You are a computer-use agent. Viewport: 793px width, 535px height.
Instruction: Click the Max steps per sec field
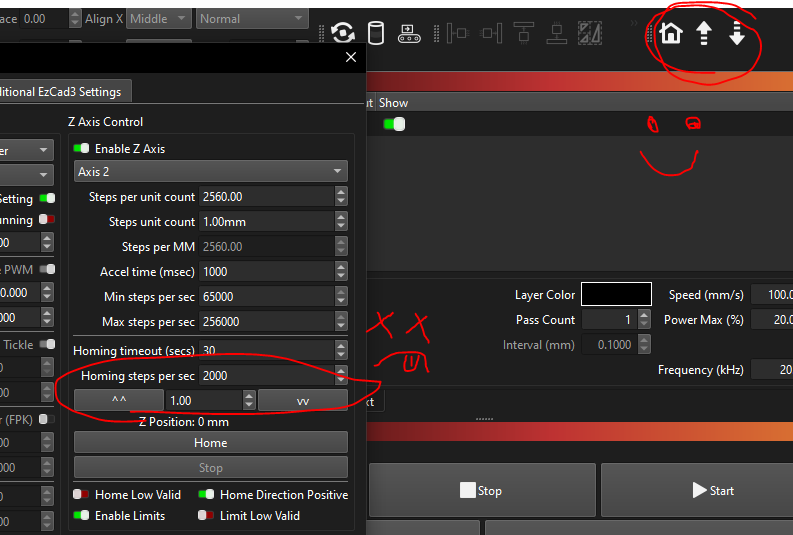click(267, 322)
